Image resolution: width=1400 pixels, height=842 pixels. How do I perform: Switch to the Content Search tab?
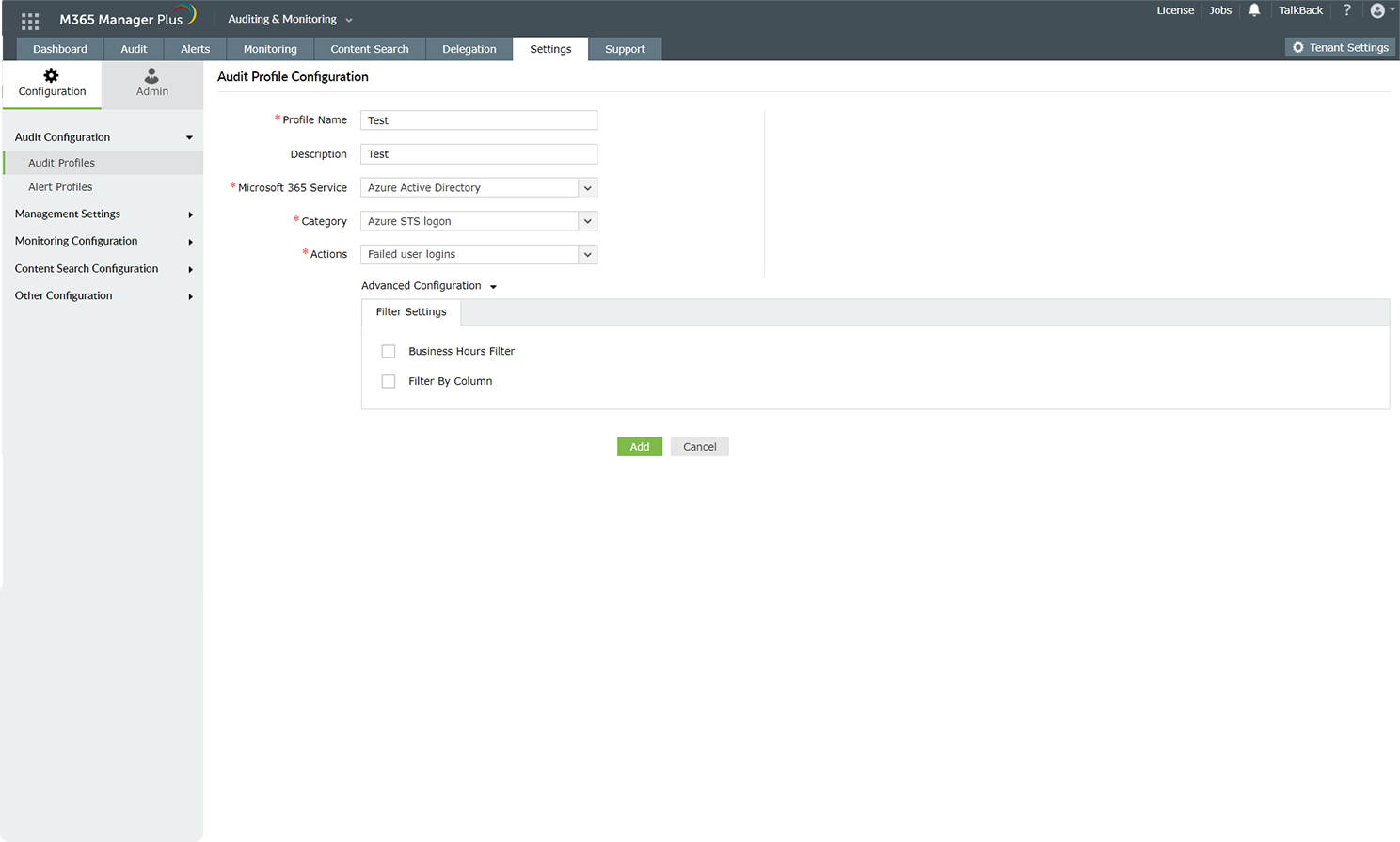click(370, 49)
